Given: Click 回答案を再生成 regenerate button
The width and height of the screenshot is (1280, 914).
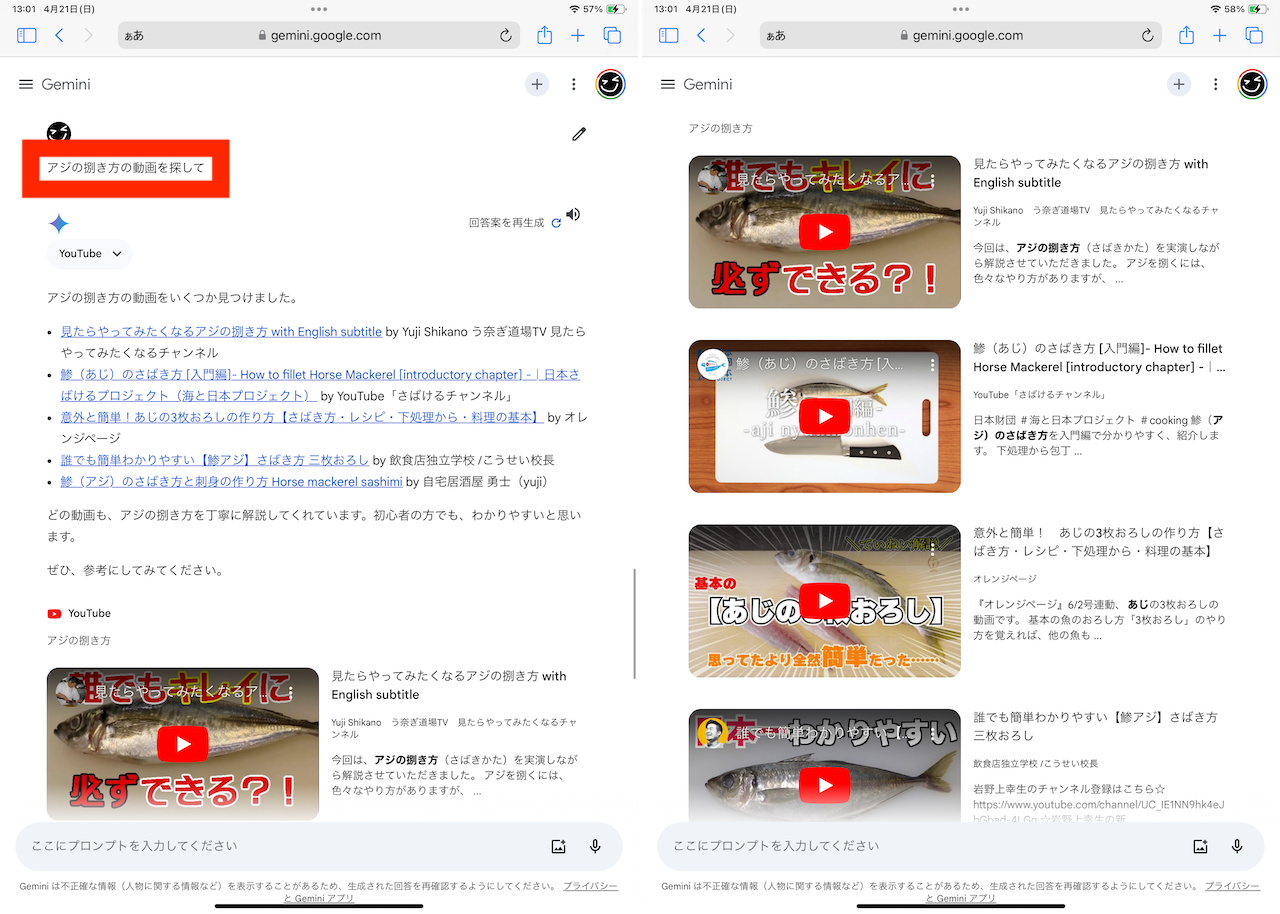Looking at the screenshot, I should [515, 223].
